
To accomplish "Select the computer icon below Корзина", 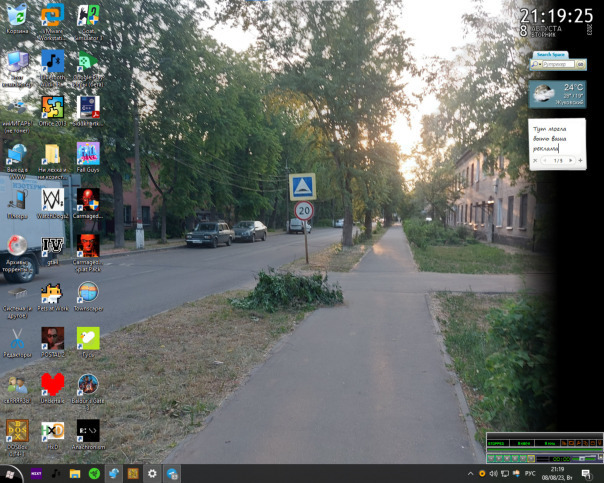I will 17,68.
